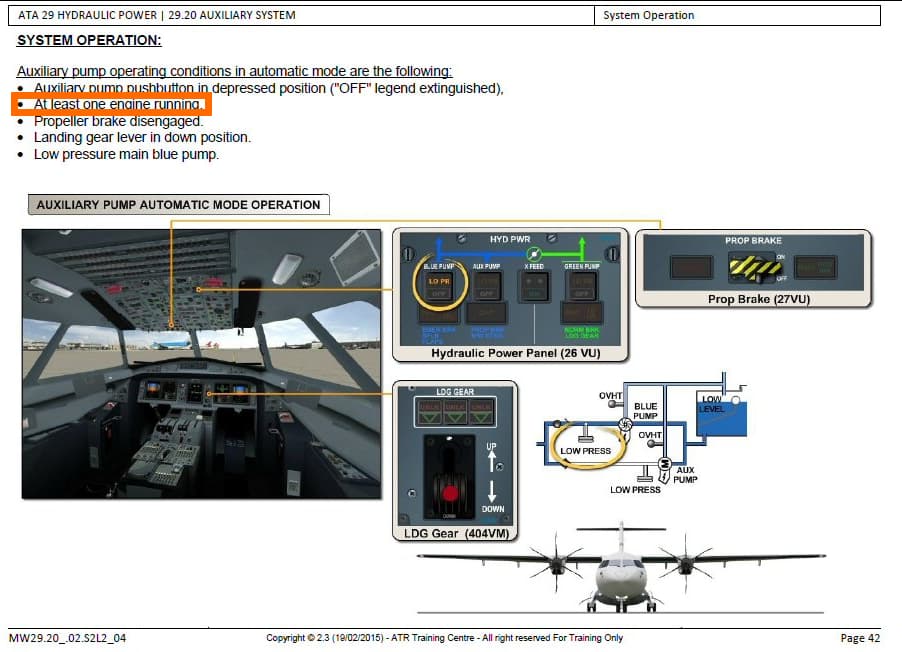The image size is (902, 652).
Task: Click the SYSTEM OPERATION: heading
Action: tap(89, 40)
